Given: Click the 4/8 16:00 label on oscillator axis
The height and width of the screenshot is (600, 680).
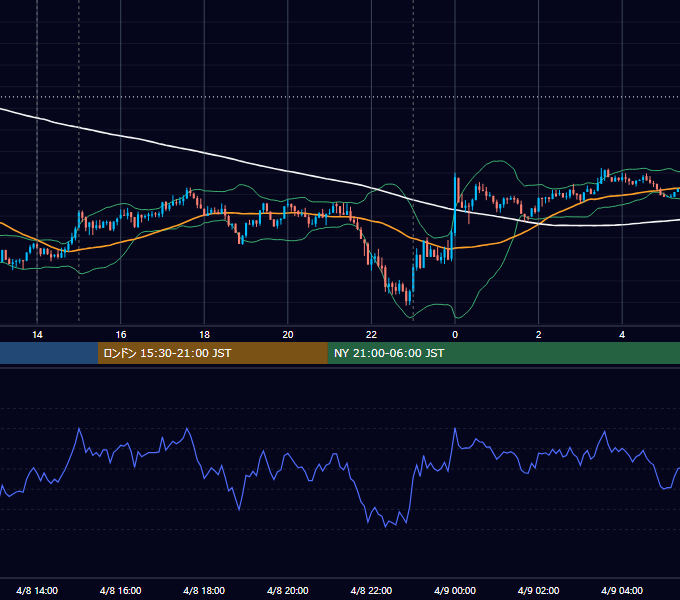Looking at the screenshot, I should 121,590.
